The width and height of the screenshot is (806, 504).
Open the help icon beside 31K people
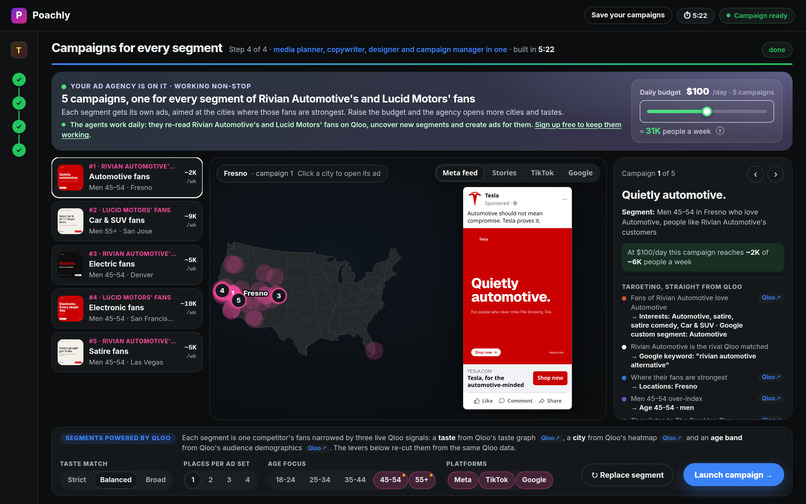click(720, 131)
